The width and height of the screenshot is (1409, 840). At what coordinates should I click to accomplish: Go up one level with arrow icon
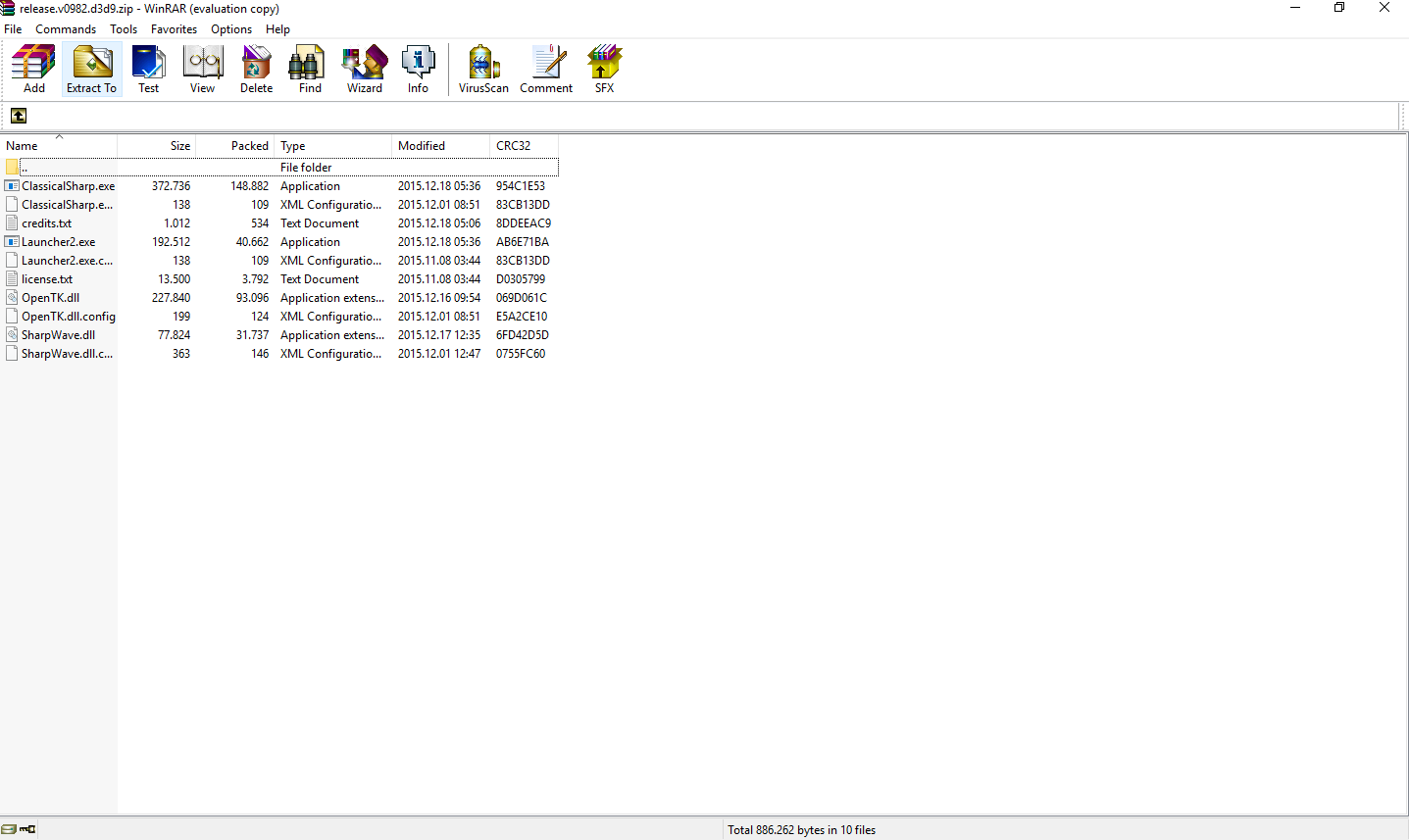pyautogui.click(x=19, y=116)
